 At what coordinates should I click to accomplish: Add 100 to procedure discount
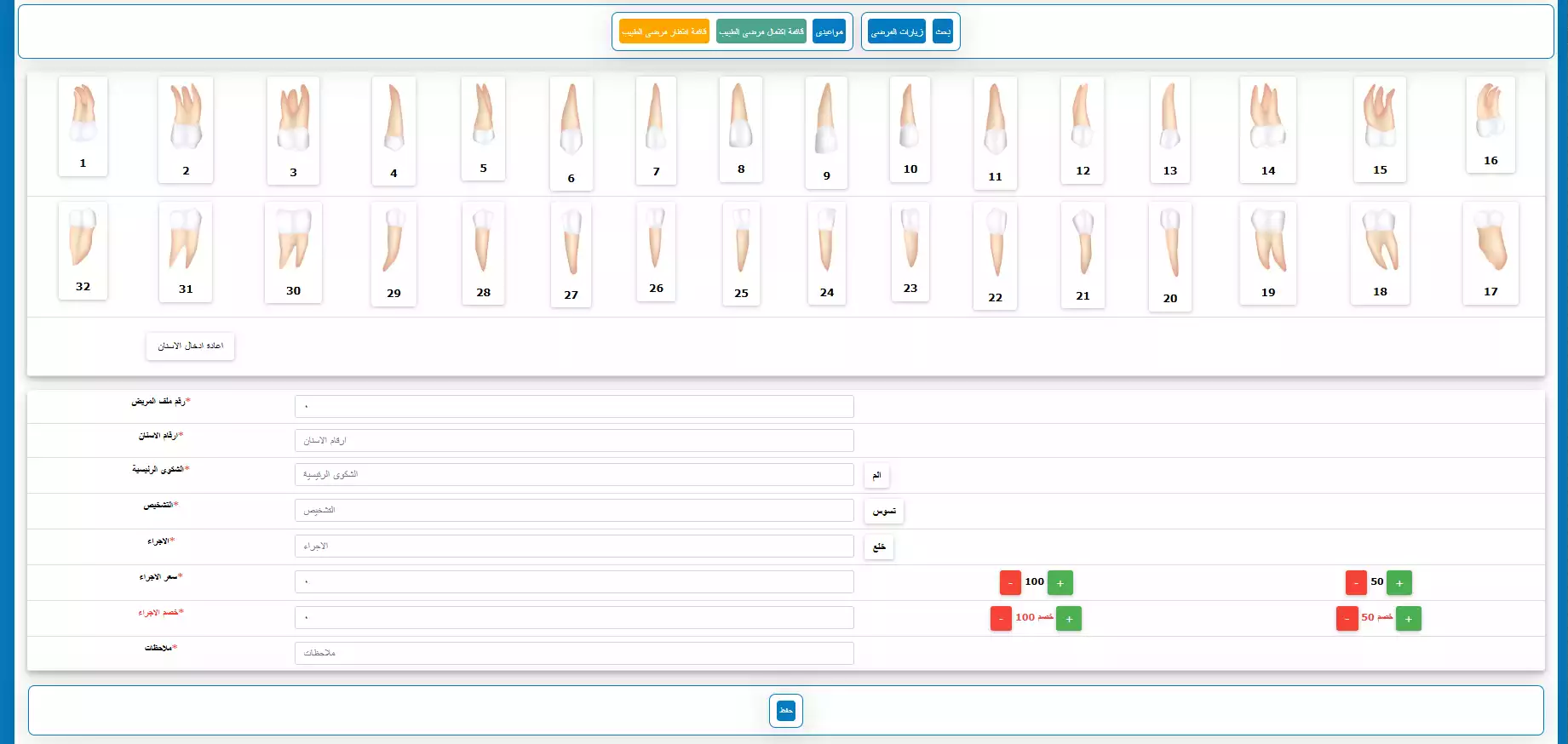tap(1069, 619)
